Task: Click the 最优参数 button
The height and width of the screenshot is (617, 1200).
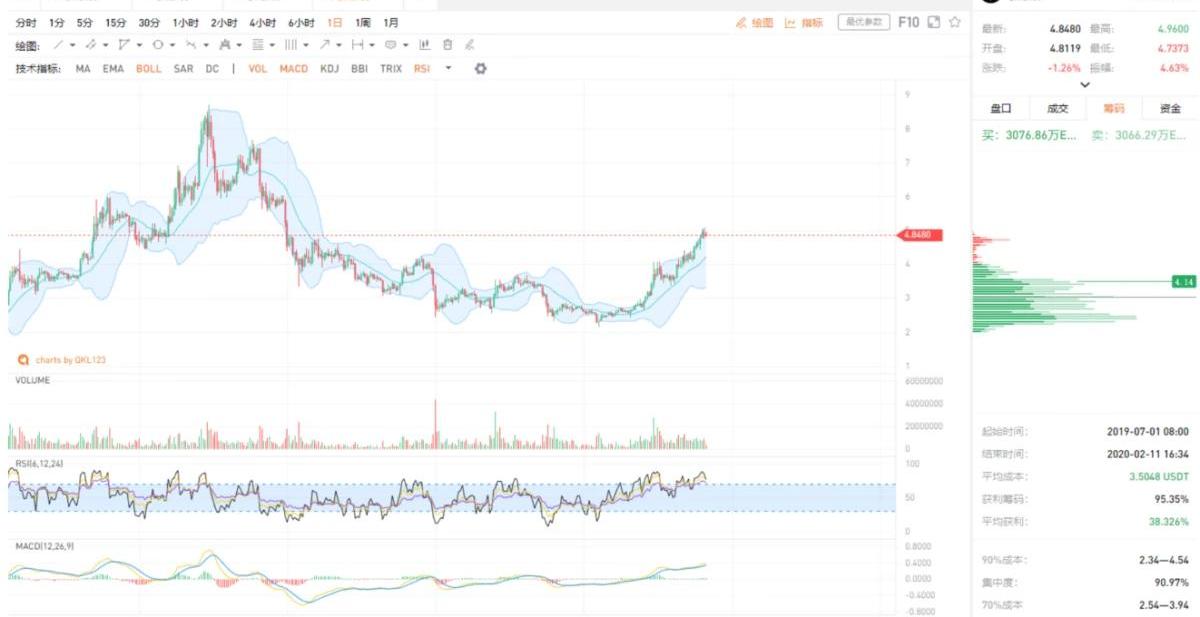Action: click(863, 22)
